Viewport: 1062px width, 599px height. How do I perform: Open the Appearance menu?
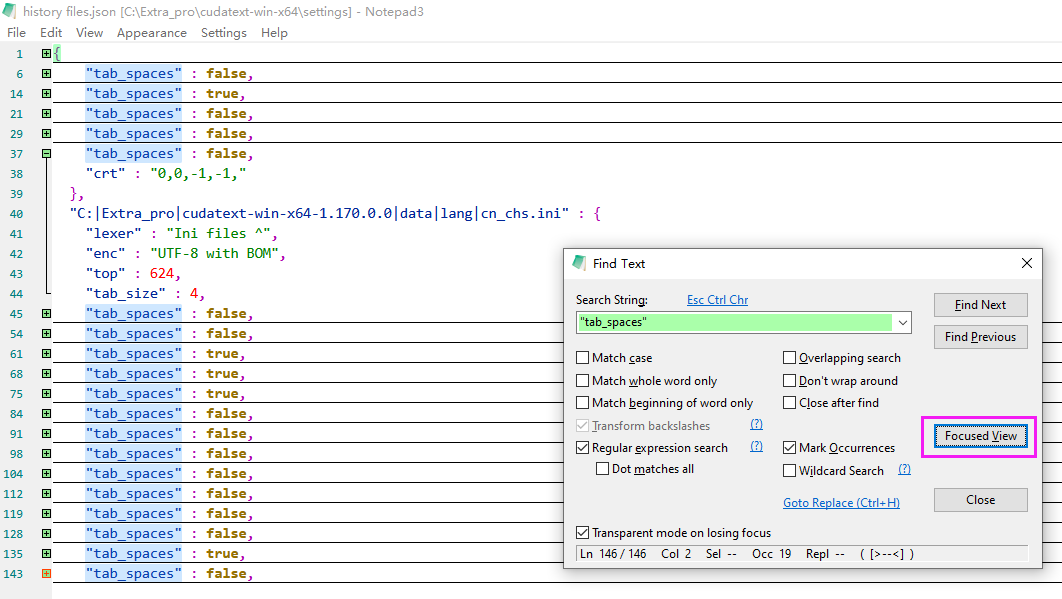(x=151, y=33)
